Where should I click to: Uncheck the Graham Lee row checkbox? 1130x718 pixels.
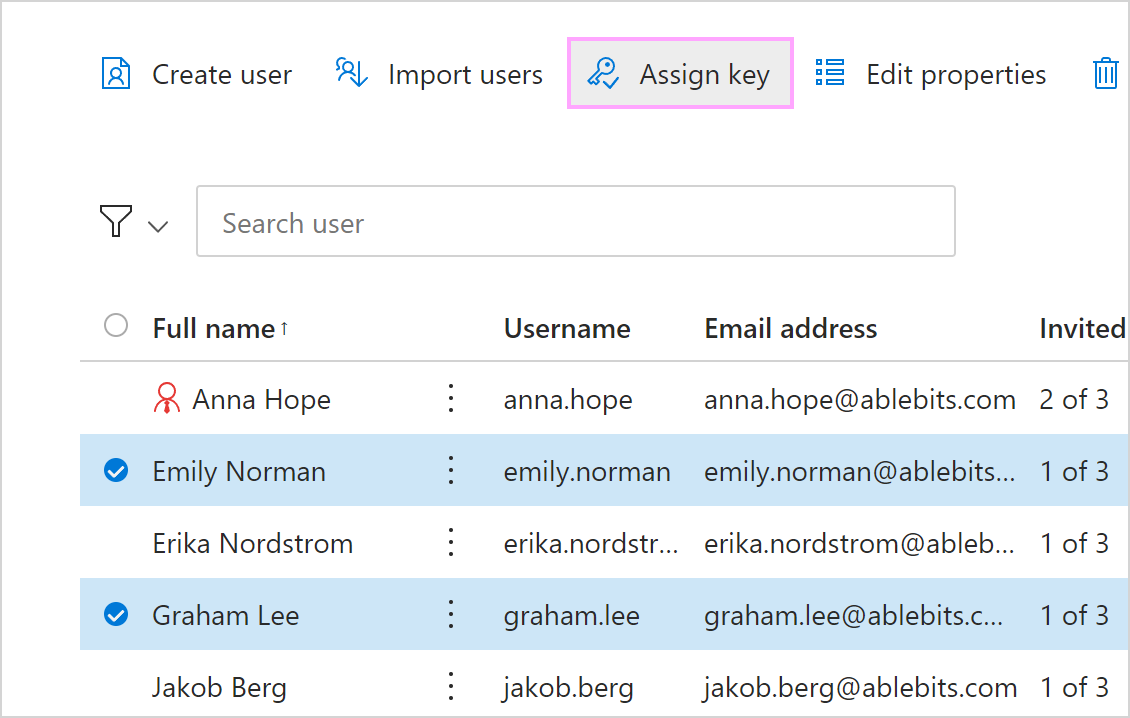coord(116,614)
